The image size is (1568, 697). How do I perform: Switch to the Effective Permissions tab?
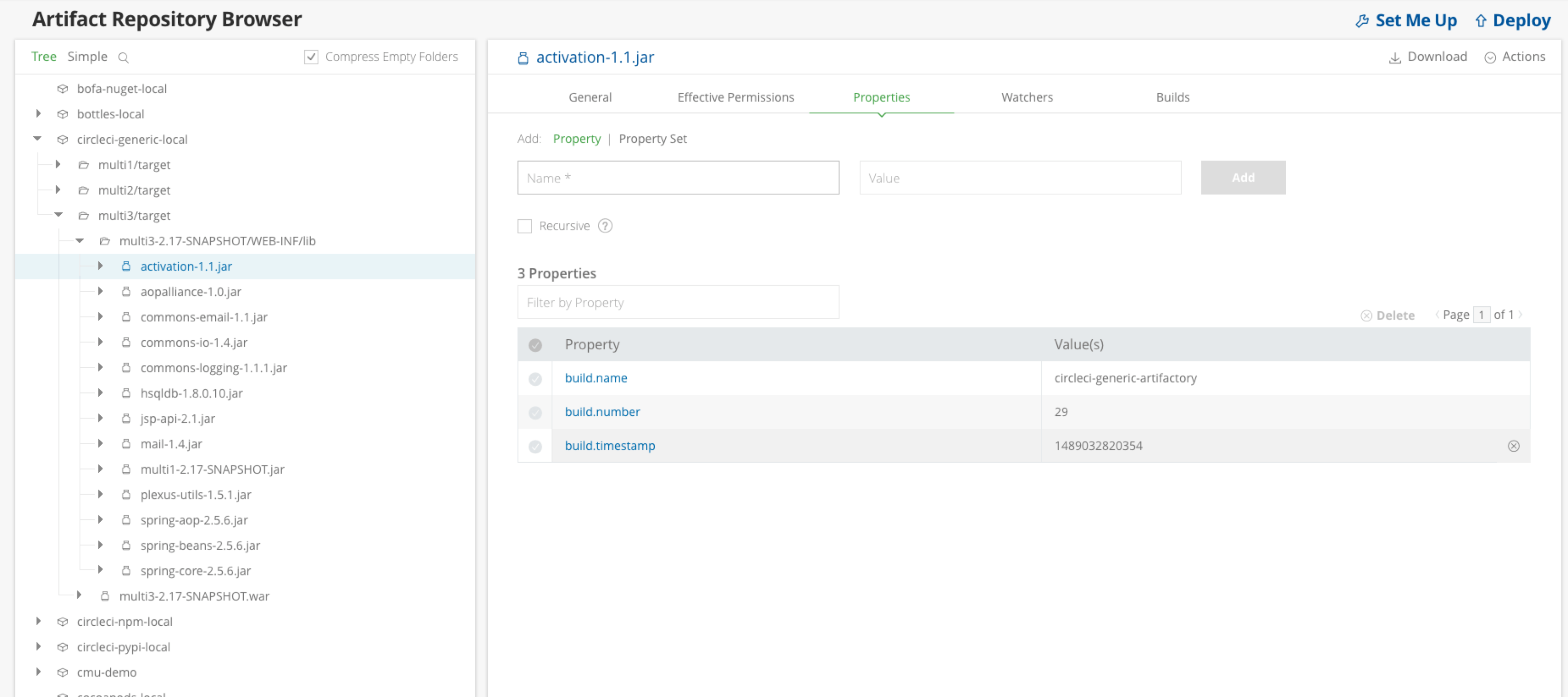tap(736, 97)
